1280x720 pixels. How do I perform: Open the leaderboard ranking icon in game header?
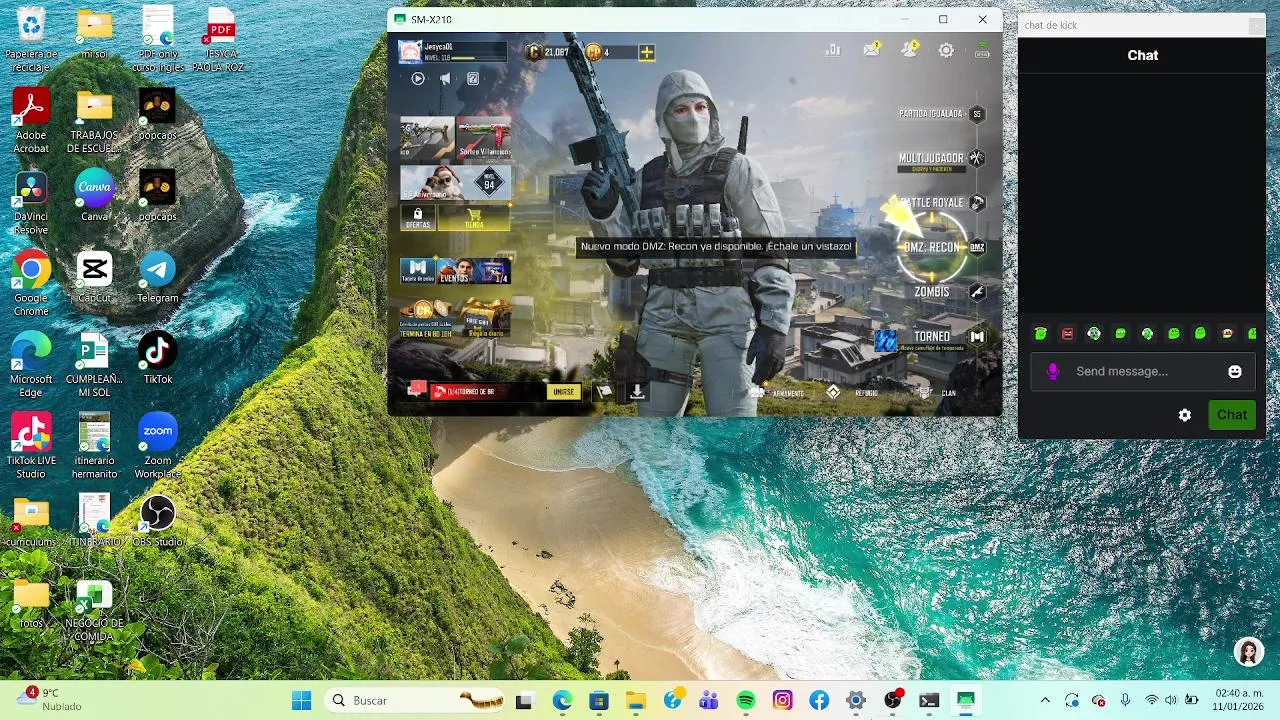pos(833,50)
